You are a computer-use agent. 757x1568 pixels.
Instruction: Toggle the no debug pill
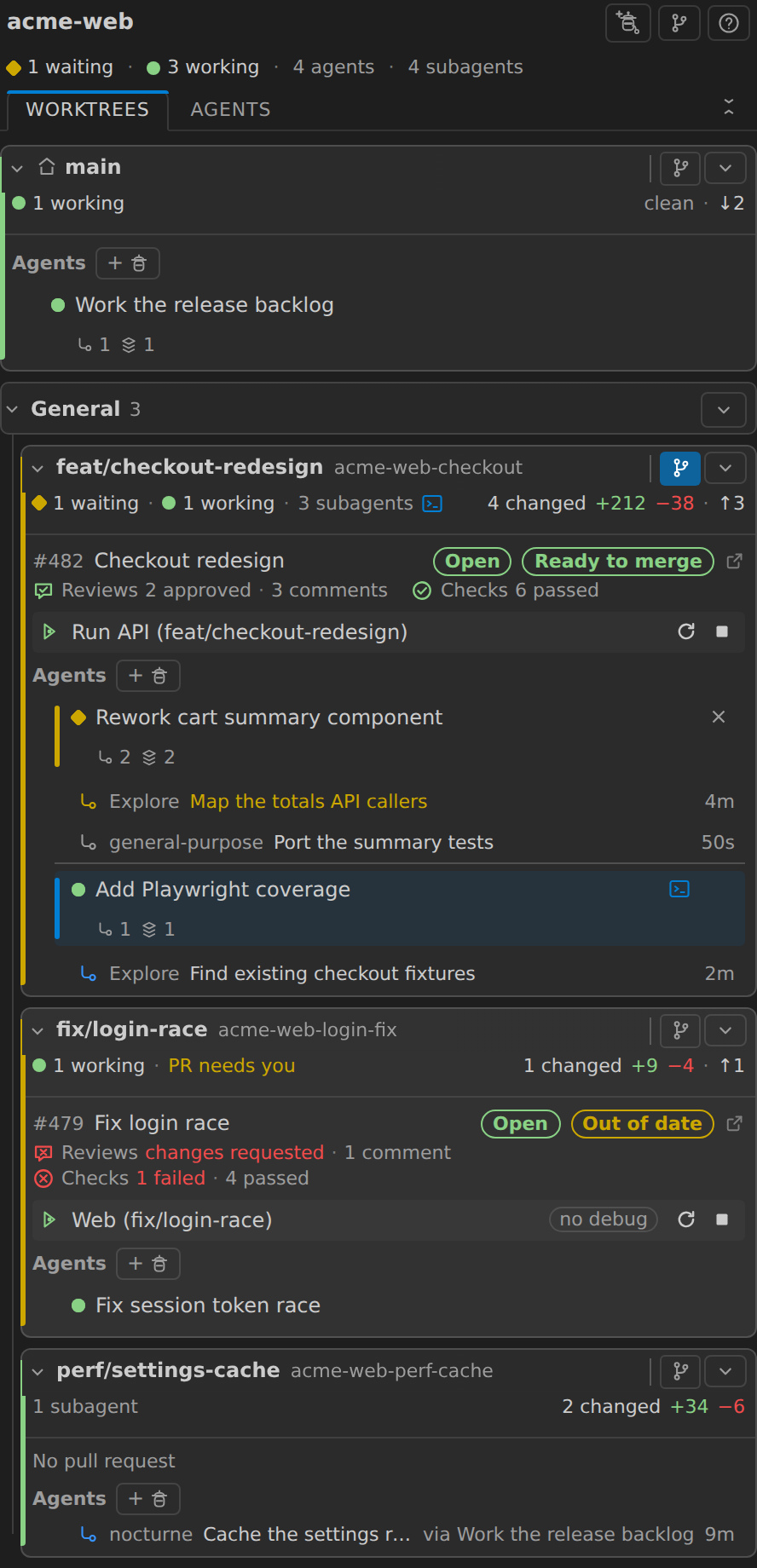(604, 1219)
